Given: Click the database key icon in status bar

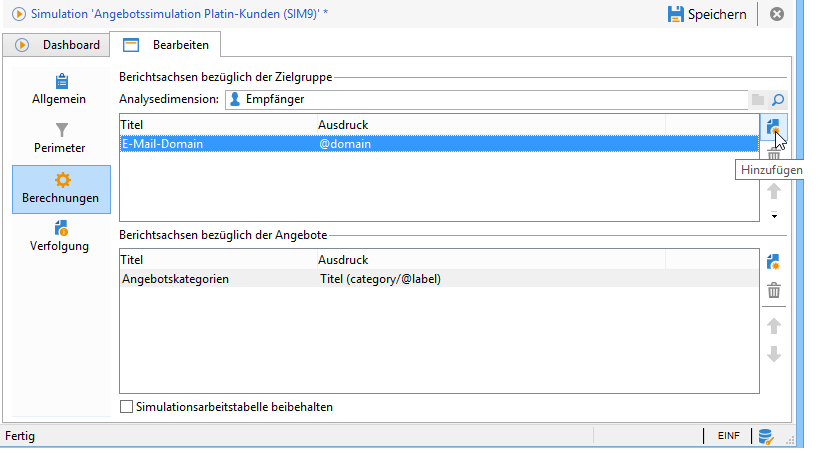Looking at the screenshot, I should click(x=766, y=436).
